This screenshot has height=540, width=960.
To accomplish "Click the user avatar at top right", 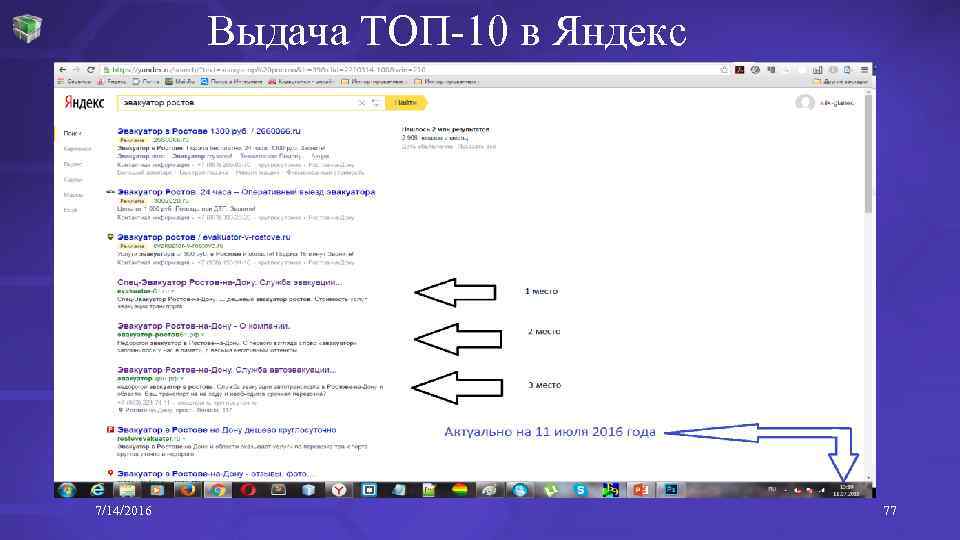I will point(804,103).
